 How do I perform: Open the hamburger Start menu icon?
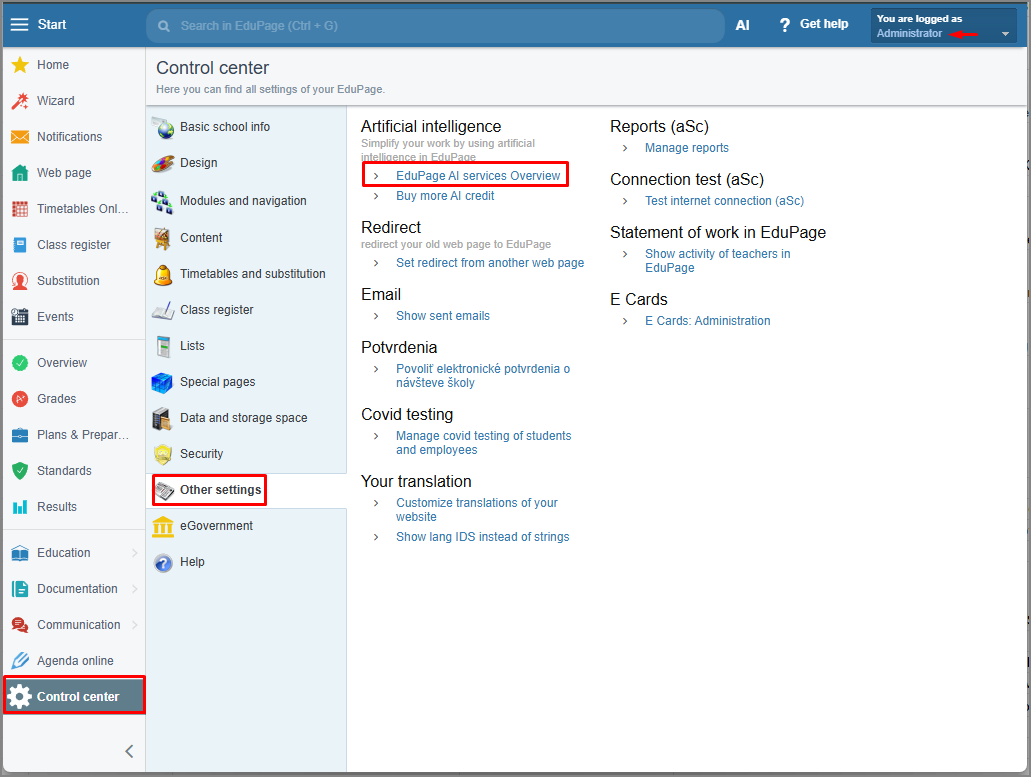coord(19,25)
